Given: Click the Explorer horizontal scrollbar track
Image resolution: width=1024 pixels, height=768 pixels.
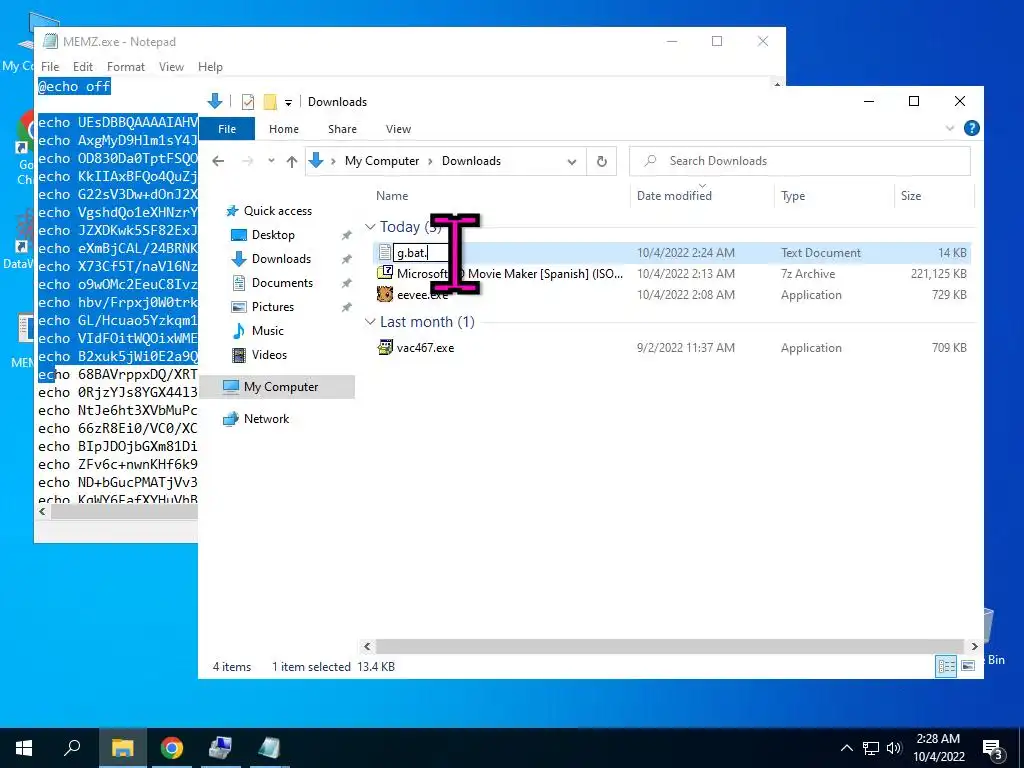Looking at the screenshot, I should [x=670, y=647].
